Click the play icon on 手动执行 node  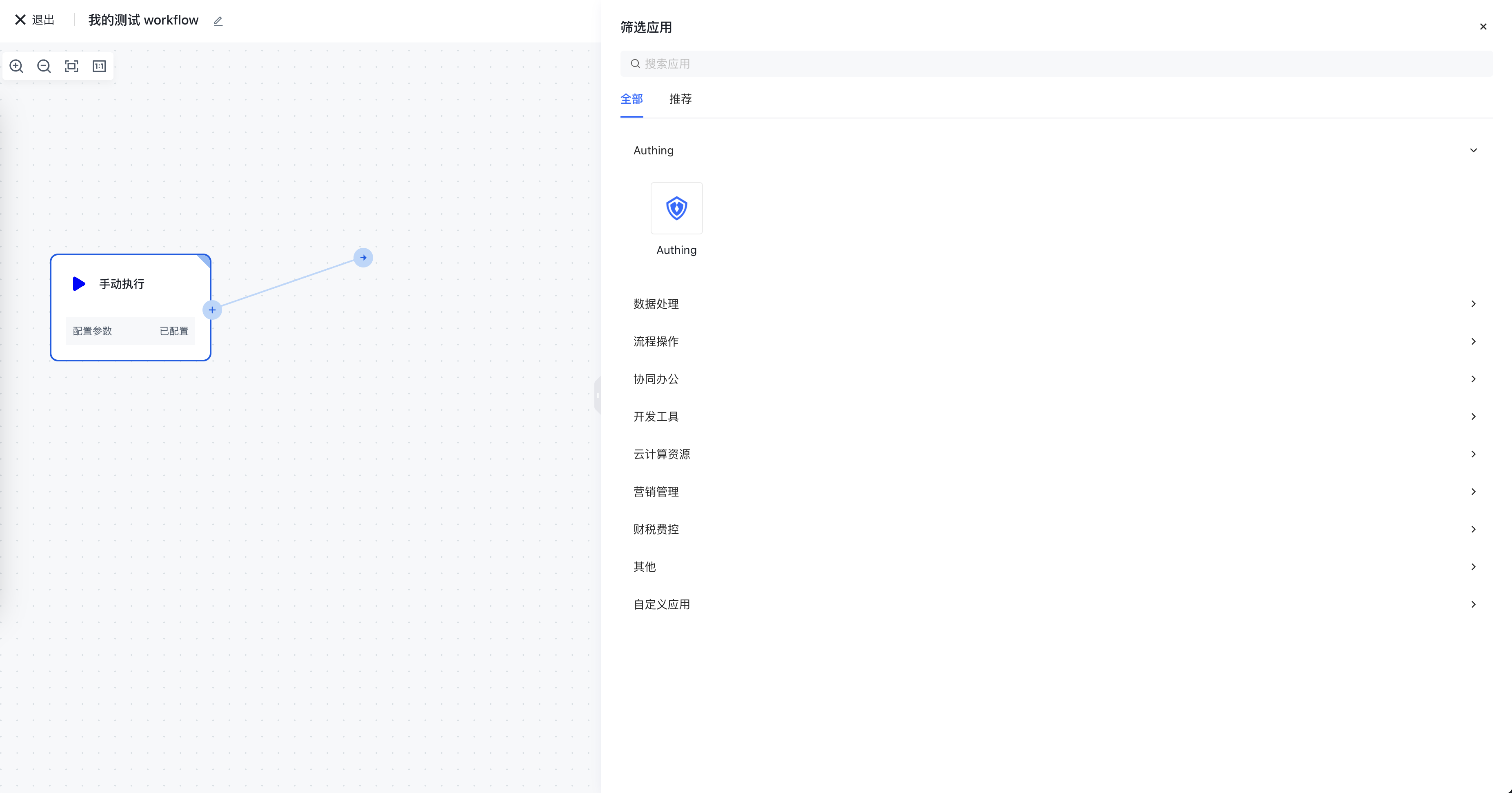coord(78,283)
